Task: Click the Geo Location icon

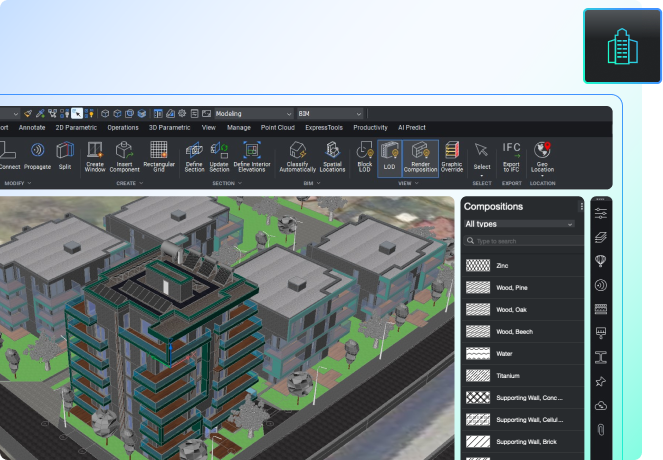Action: tap(543, 156)
